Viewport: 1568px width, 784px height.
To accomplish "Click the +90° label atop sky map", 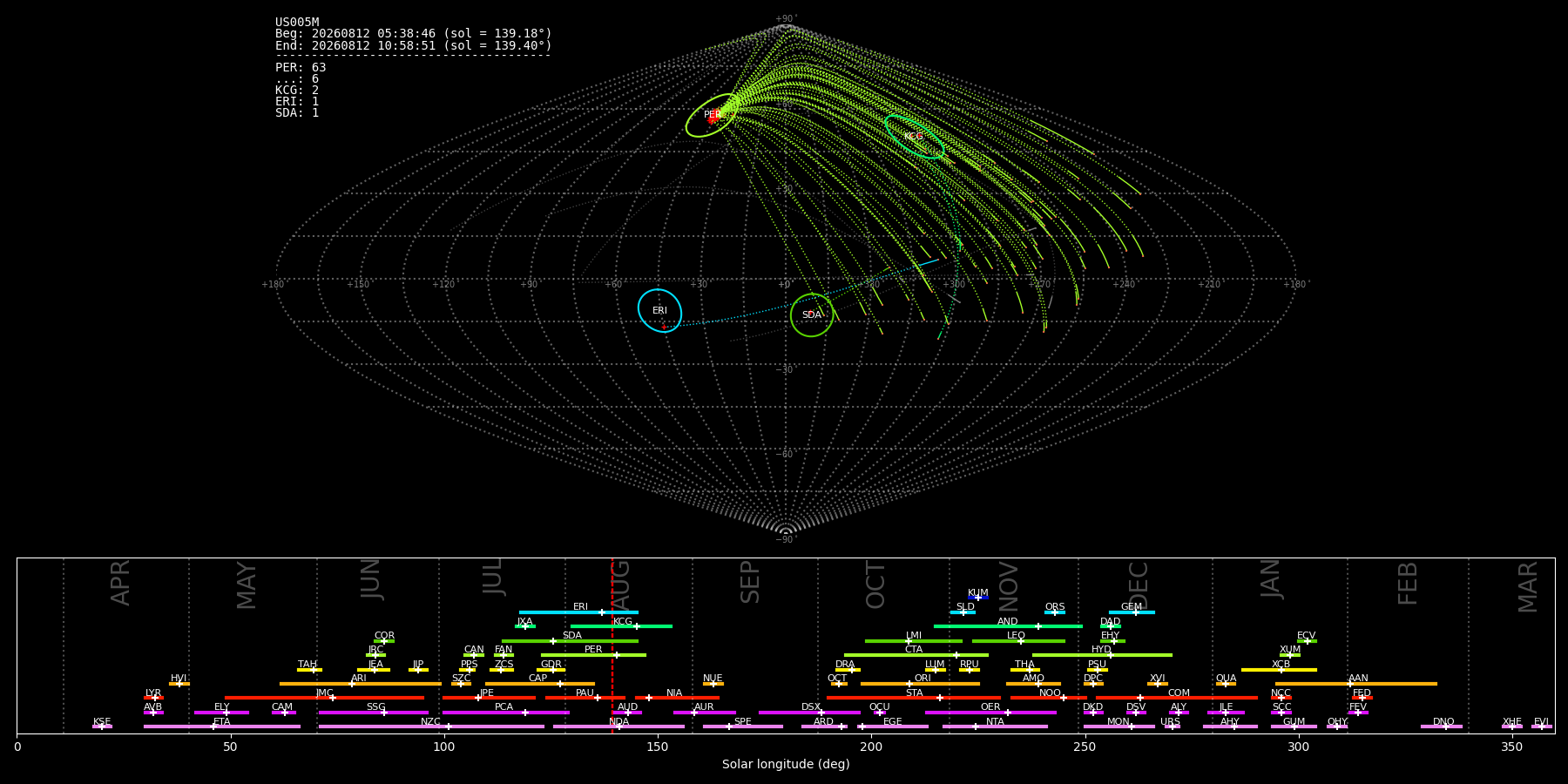I will [786, 18].
